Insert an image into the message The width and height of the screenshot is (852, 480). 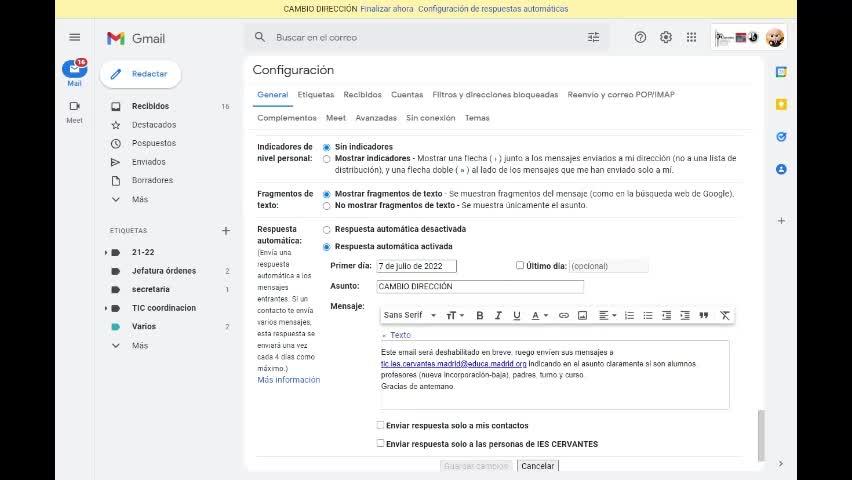pos(582,315)
